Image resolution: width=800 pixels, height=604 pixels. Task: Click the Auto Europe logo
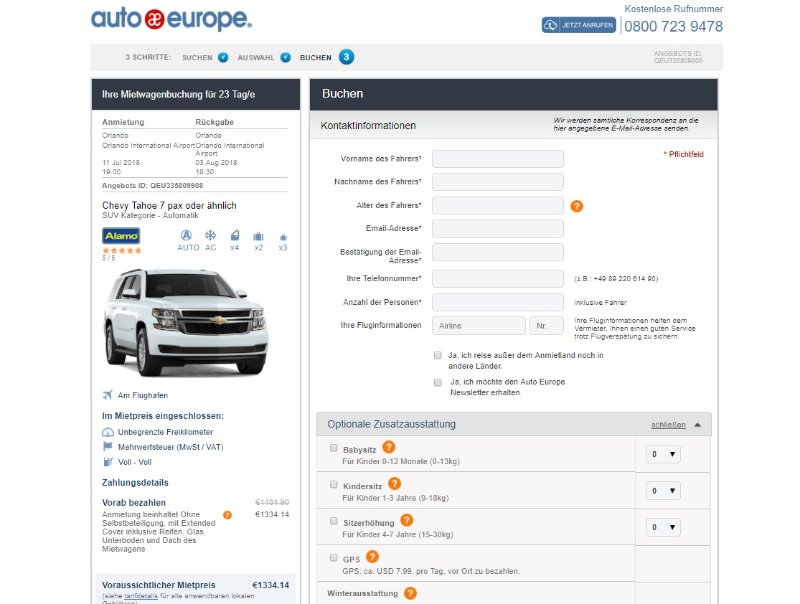tap(171, 19)
